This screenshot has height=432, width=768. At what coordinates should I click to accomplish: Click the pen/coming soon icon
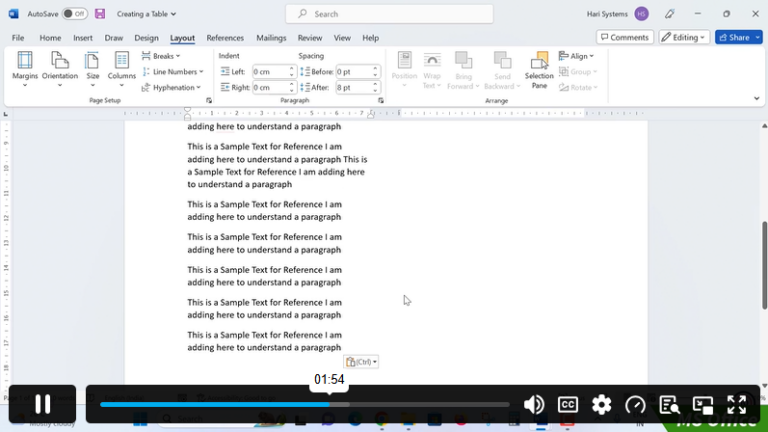670,14
